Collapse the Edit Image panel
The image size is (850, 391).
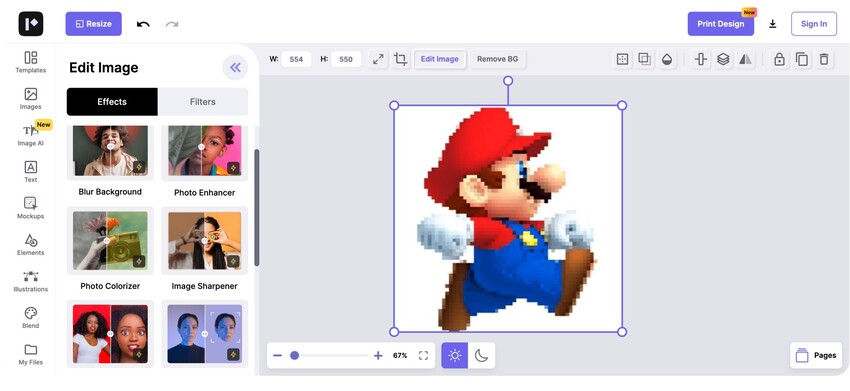pyautogui.click(x=235, y=67)
